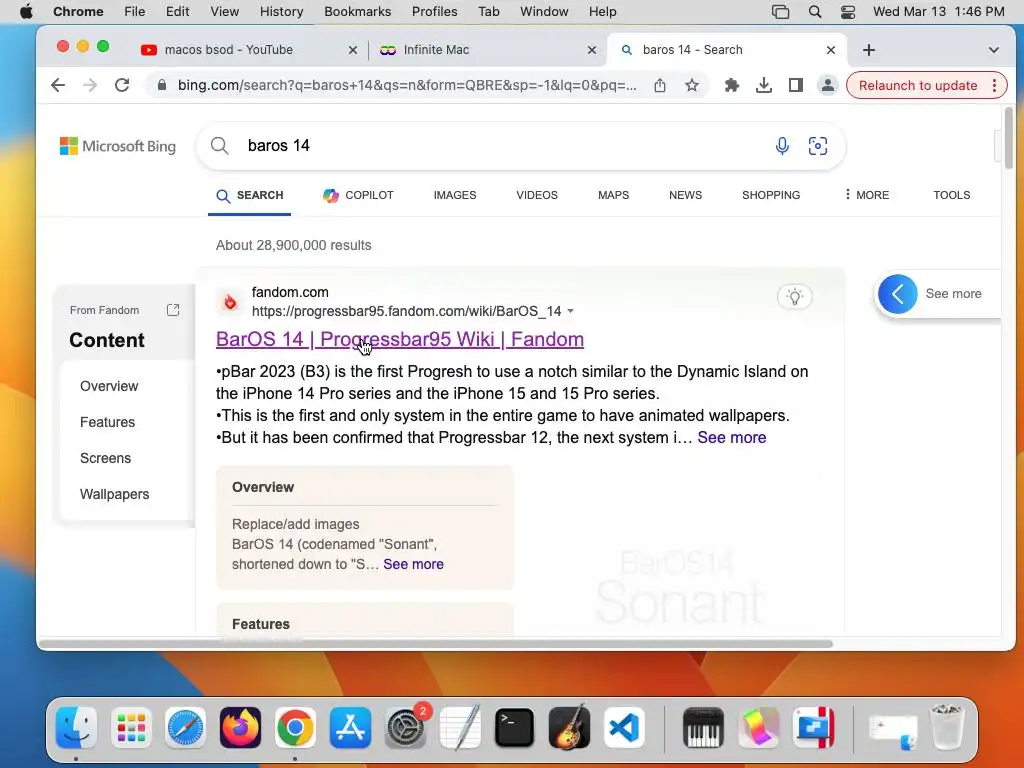Select the NEWS search tab
The image size is (1024, 768).
685,195
